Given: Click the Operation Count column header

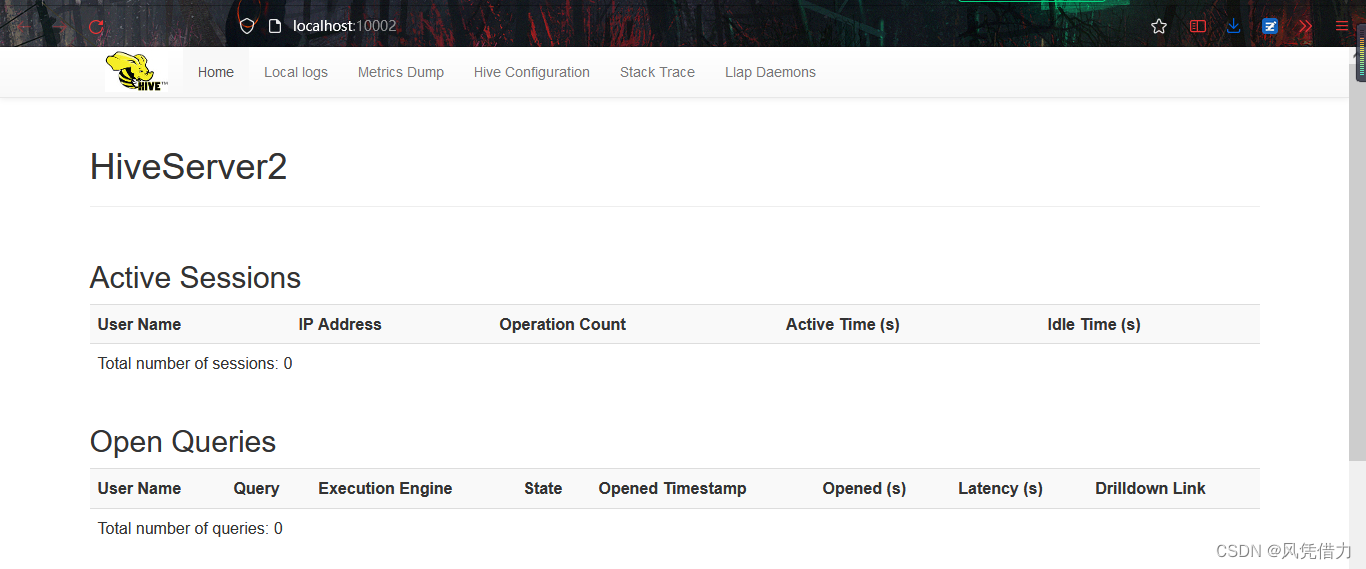Looking at the screenshot, I should click(x=562, y=324).
